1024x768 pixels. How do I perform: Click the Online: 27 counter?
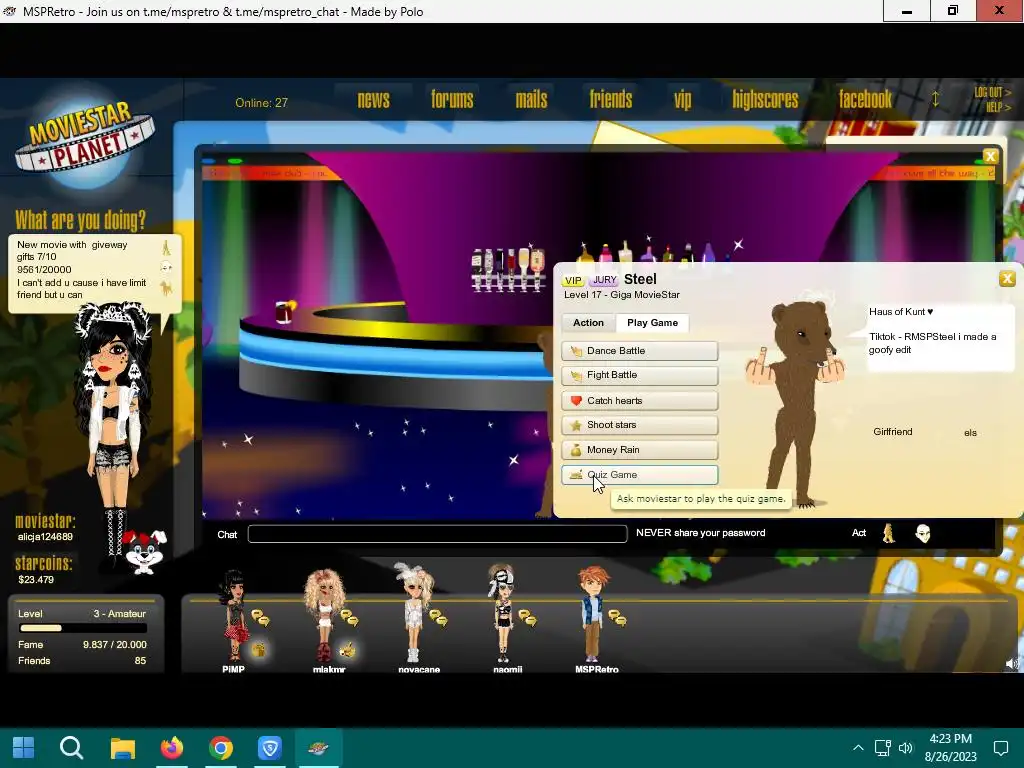tap(261, 103)
